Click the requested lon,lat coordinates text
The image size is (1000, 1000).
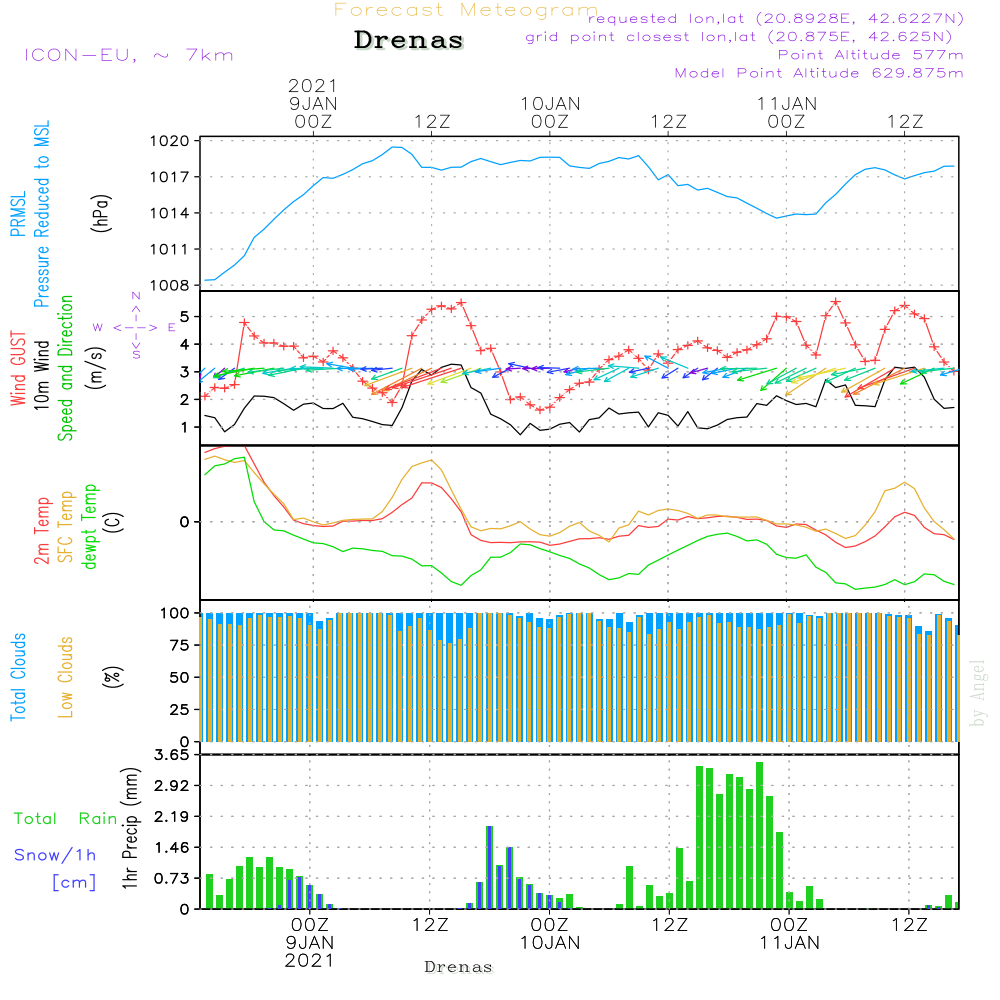point(776,18)
